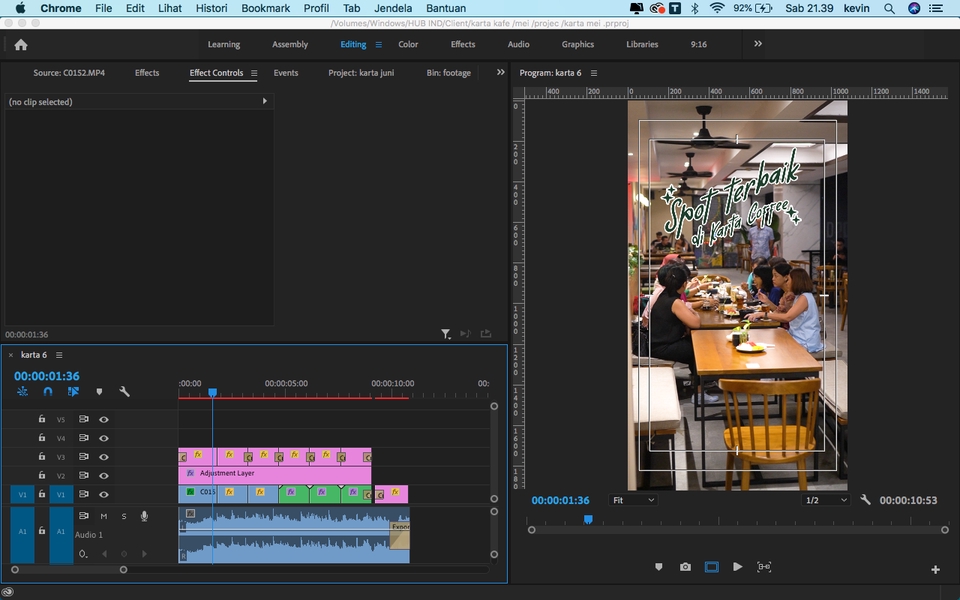Open the Bookmark menu in menu bar

[x=265, y=8]
